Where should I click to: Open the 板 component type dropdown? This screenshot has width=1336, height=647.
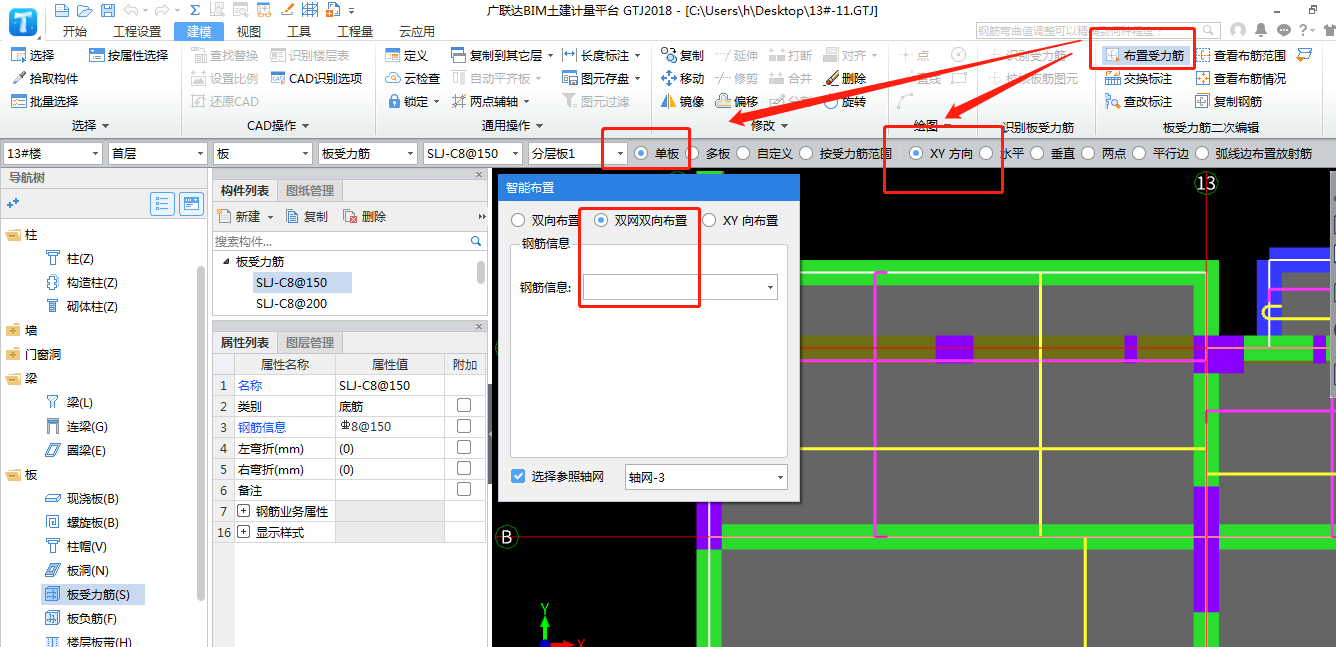coord(262,153)
